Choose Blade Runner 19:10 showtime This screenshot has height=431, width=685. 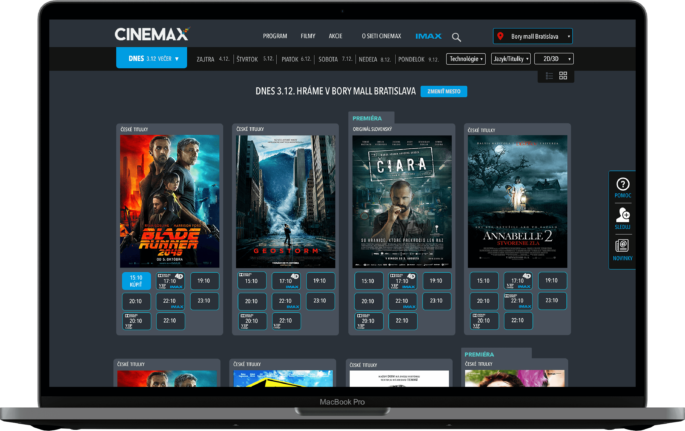(x=204, y=281)
